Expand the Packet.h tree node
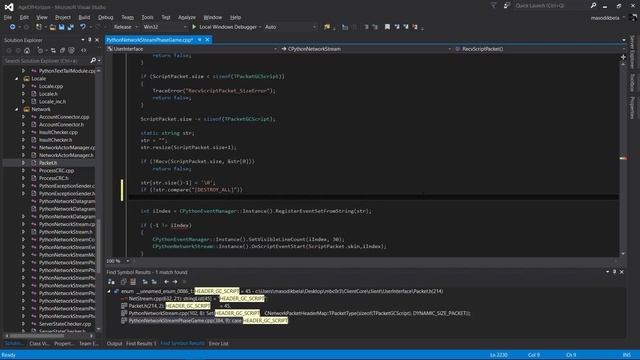Image resolution: width=640 pixels, height=360 pixels. click(x=23, y=163)
